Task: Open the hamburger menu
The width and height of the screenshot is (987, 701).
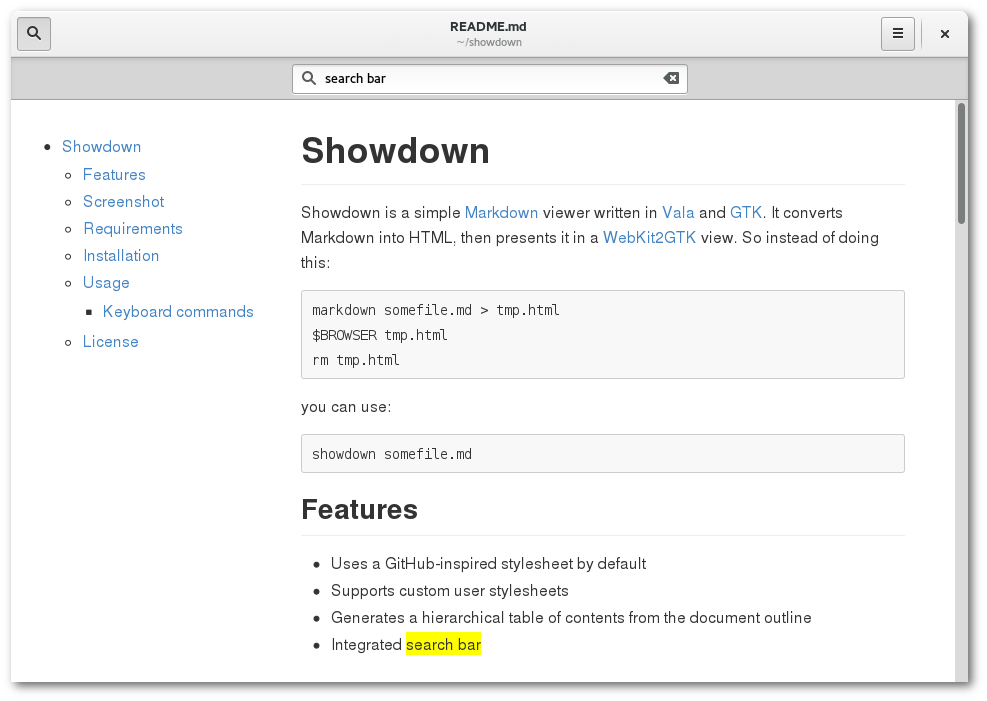Action: click(898, 33)
